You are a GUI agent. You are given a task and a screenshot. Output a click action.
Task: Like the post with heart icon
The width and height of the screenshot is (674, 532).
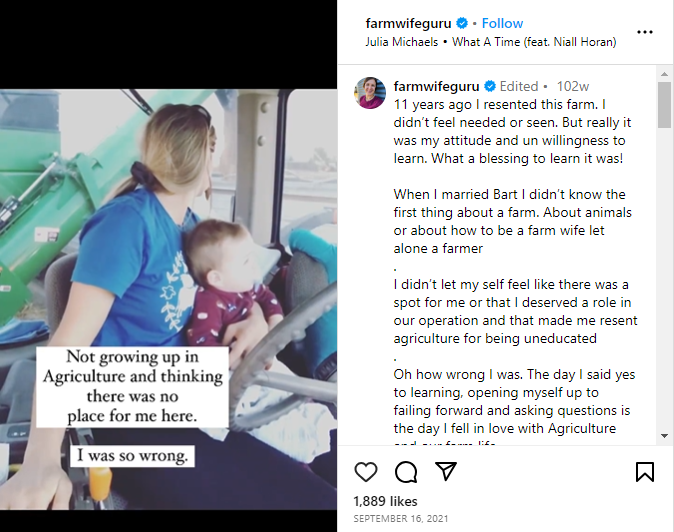(367, 471)
